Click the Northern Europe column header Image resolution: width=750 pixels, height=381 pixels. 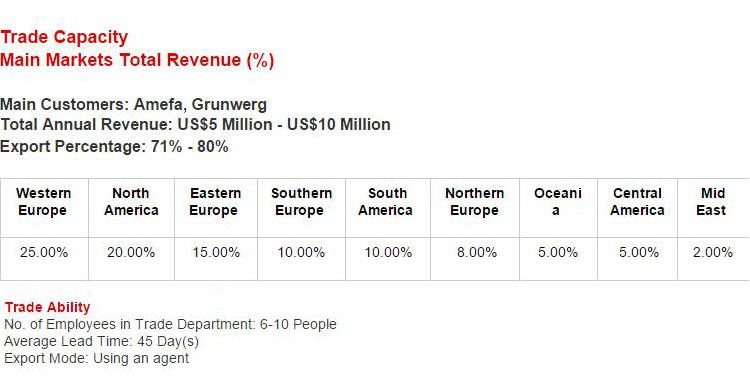coord(474,202)
